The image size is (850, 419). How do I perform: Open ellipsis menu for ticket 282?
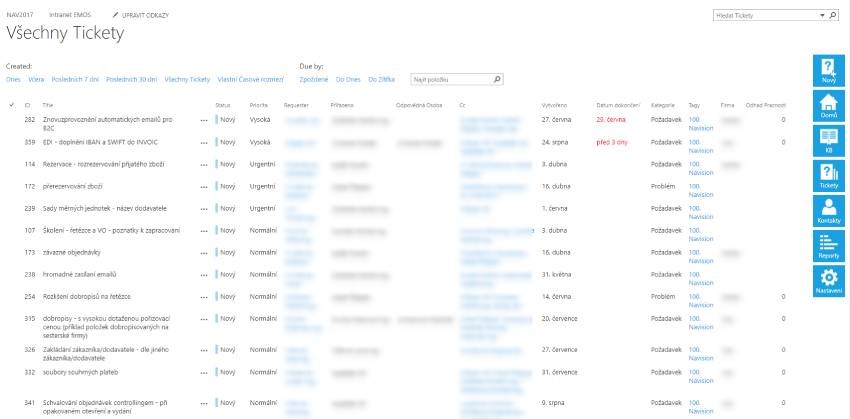[x=204, y=120]
